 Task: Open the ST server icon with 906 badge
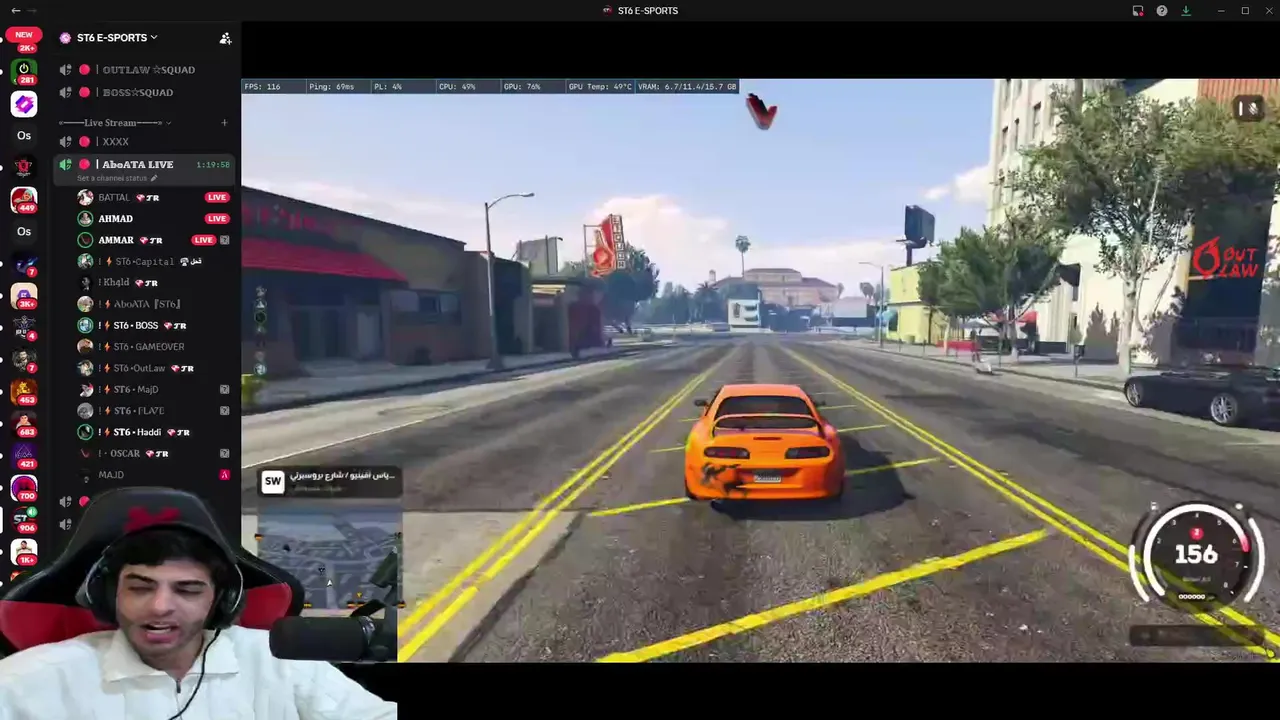click(x=24, y=520)
